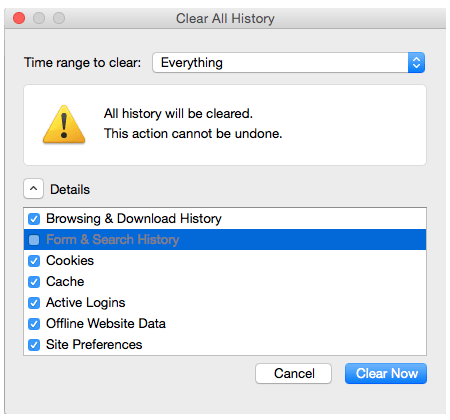Disable the Active Logins checkbox
The height and width of the screenshot is (420, 450).
(x=34, y=303)
